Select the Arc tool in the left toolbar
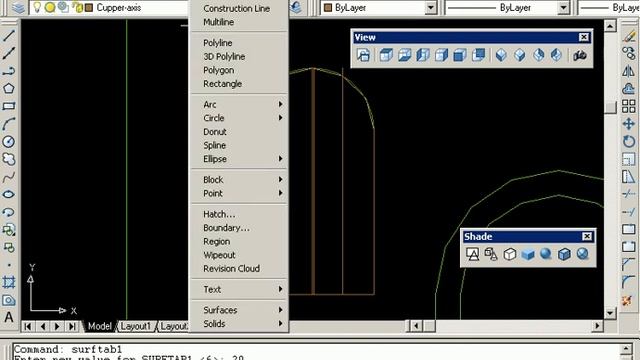This screenshot has height=360, width=640. tap(9, 124)
